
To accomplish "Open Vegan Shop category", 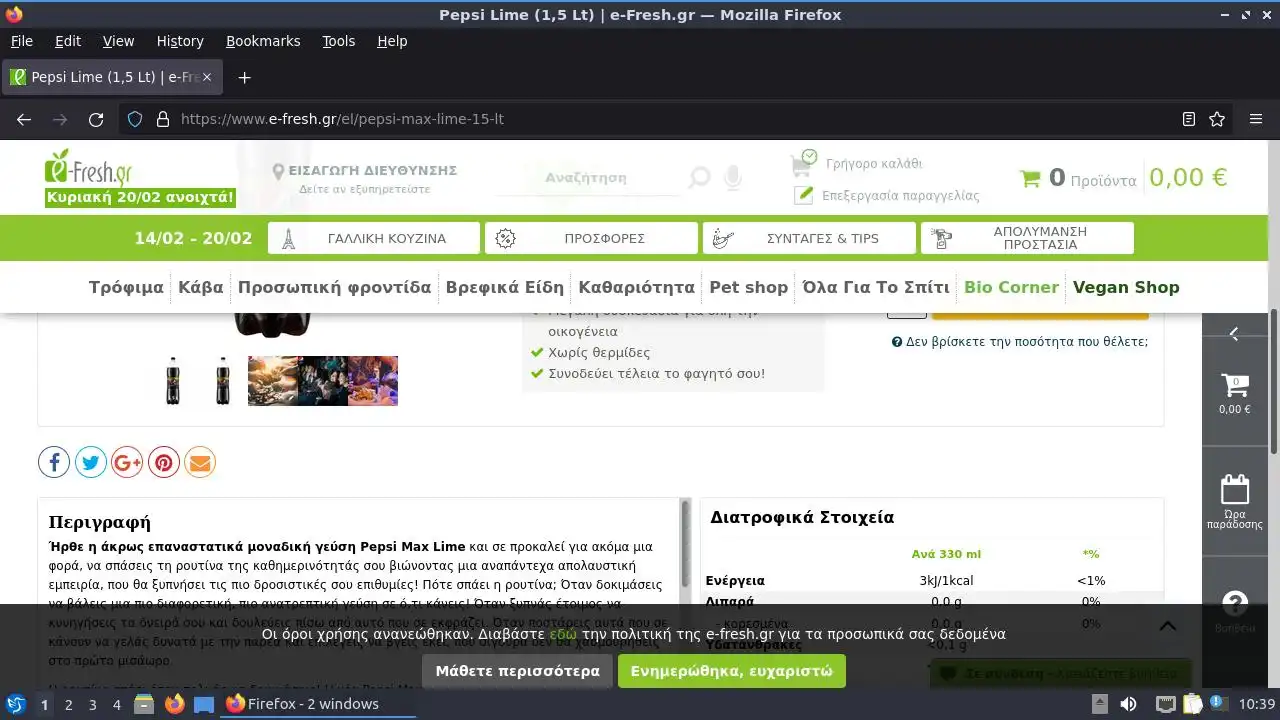I will [1126, 287].
